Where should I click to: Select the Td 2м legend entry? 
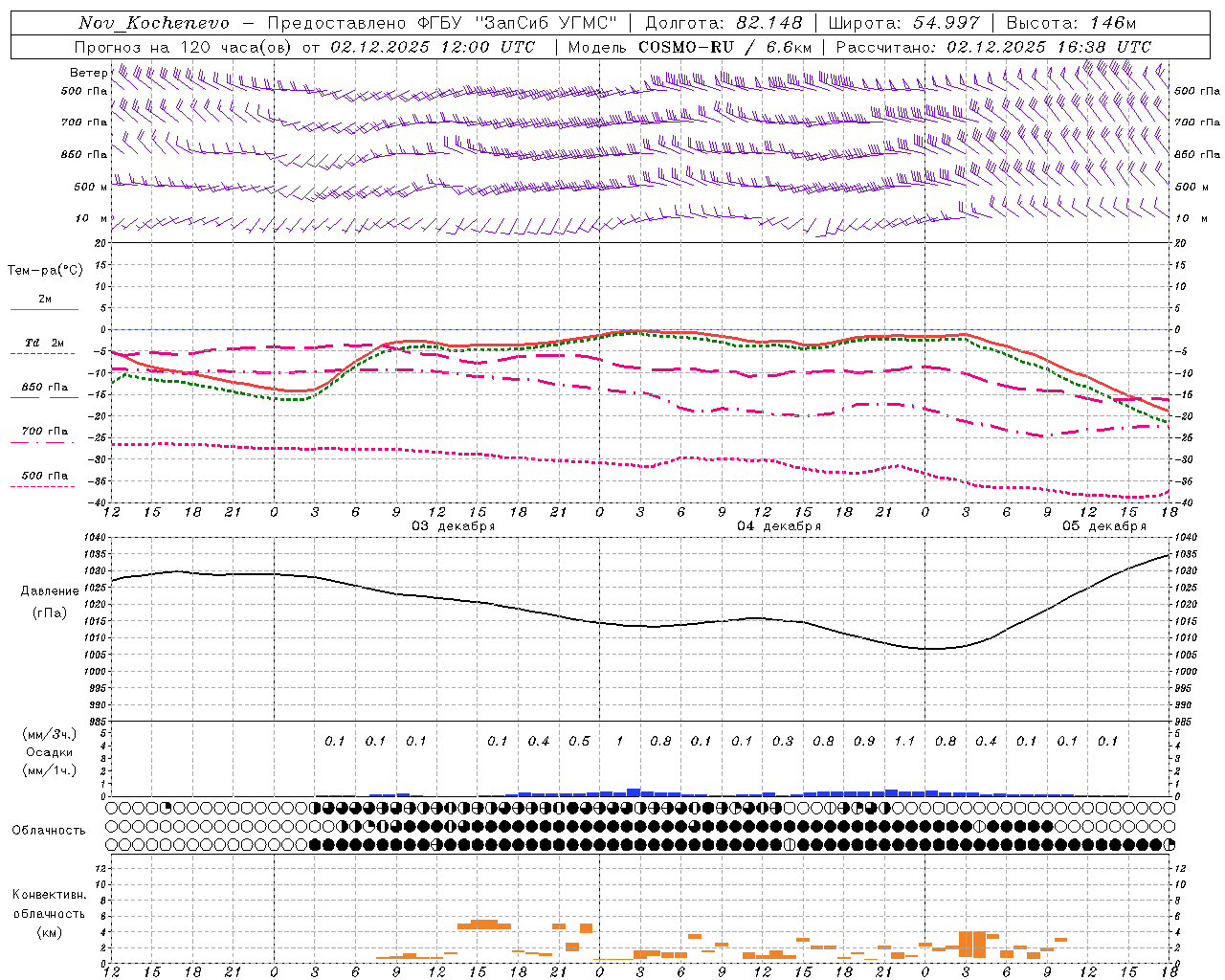(45, 343)
